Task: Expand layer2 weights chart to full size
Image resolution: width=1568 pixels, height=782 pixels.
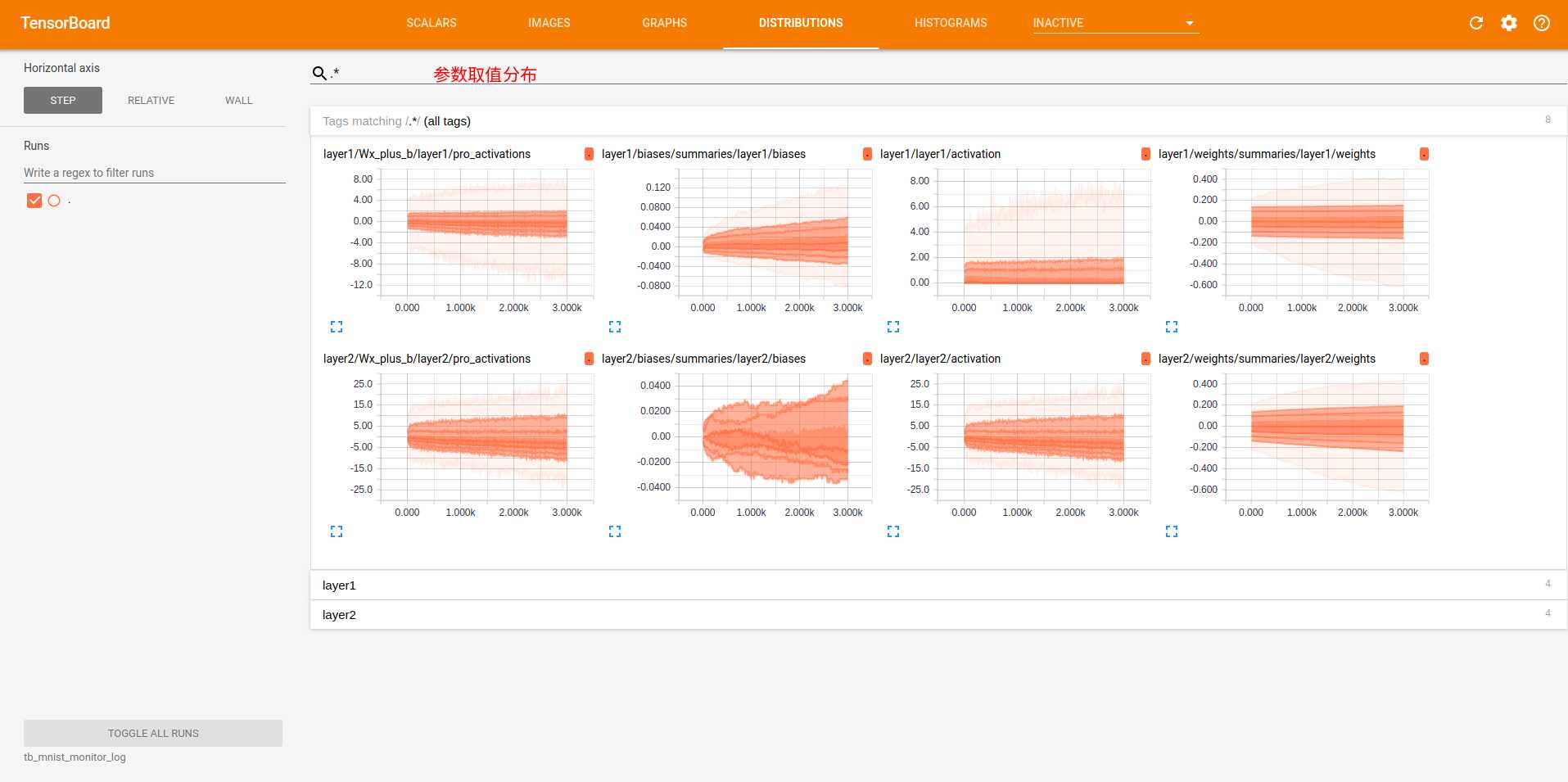Action: point(1172,531)
